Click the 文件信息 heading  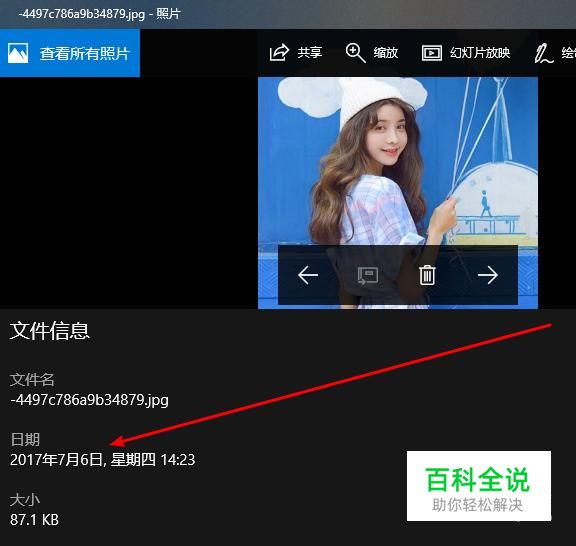[50, 331]
